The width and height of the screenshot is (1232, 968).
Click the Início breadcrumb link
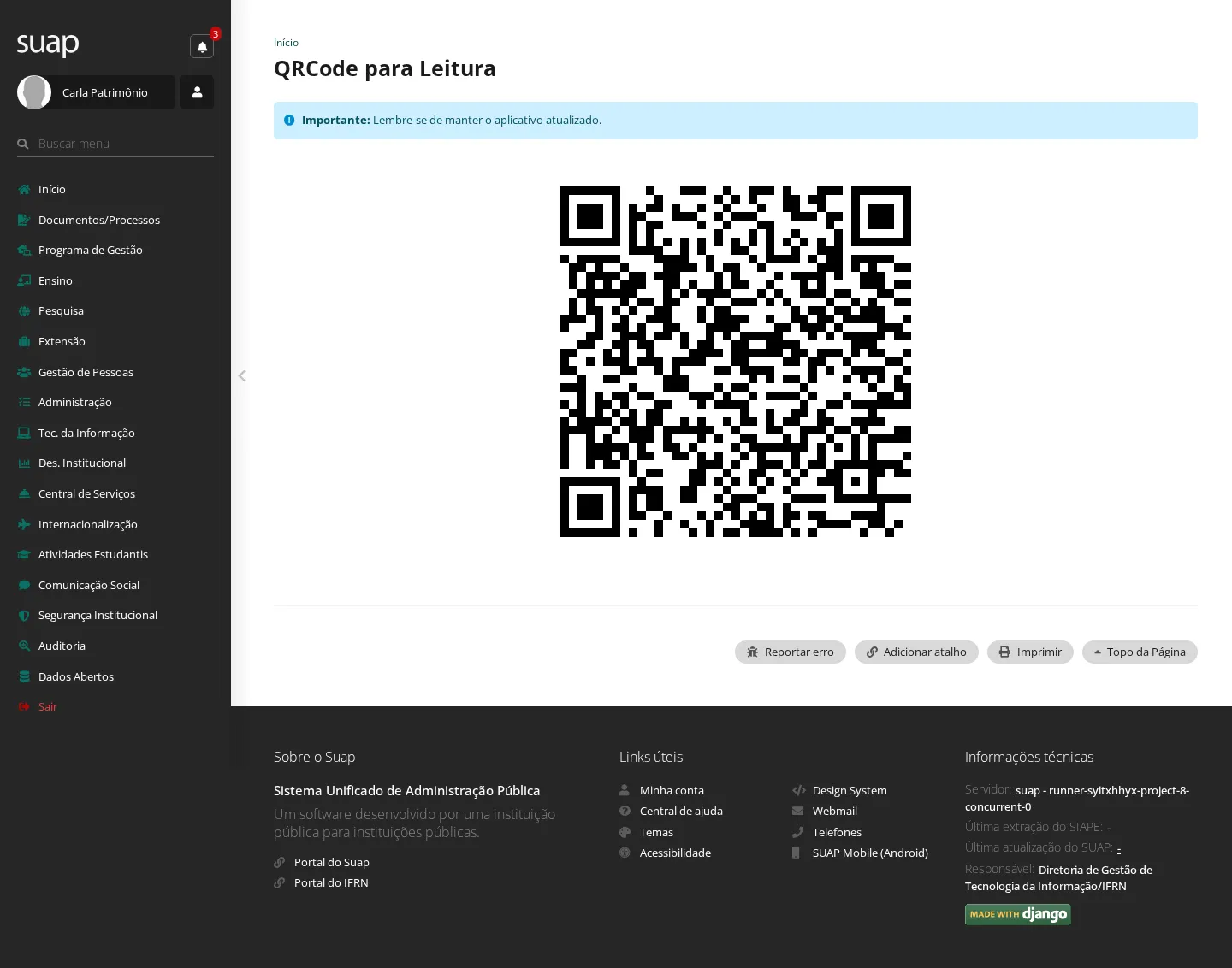click(286, 43)
